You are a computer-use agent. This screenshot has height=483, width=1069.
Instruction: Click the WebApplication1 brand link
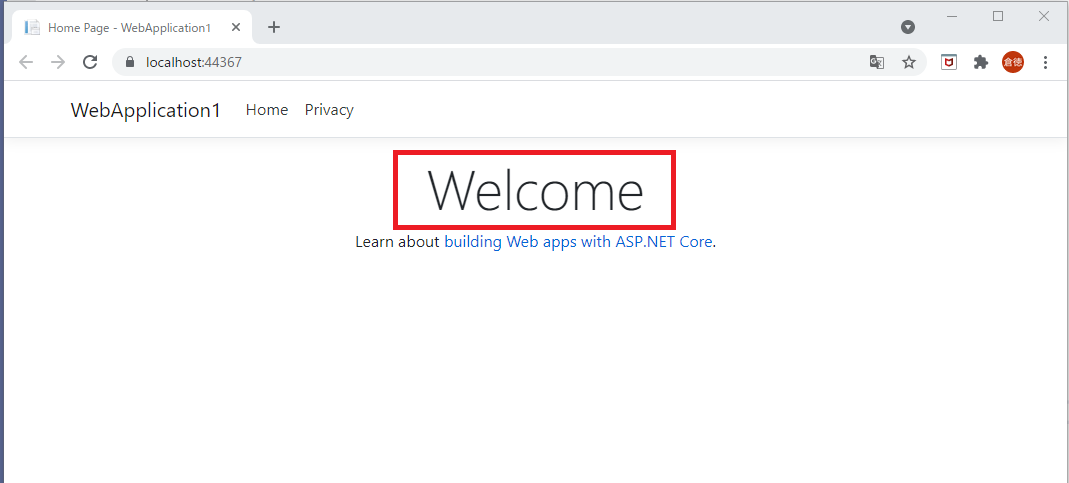(145, 110)
